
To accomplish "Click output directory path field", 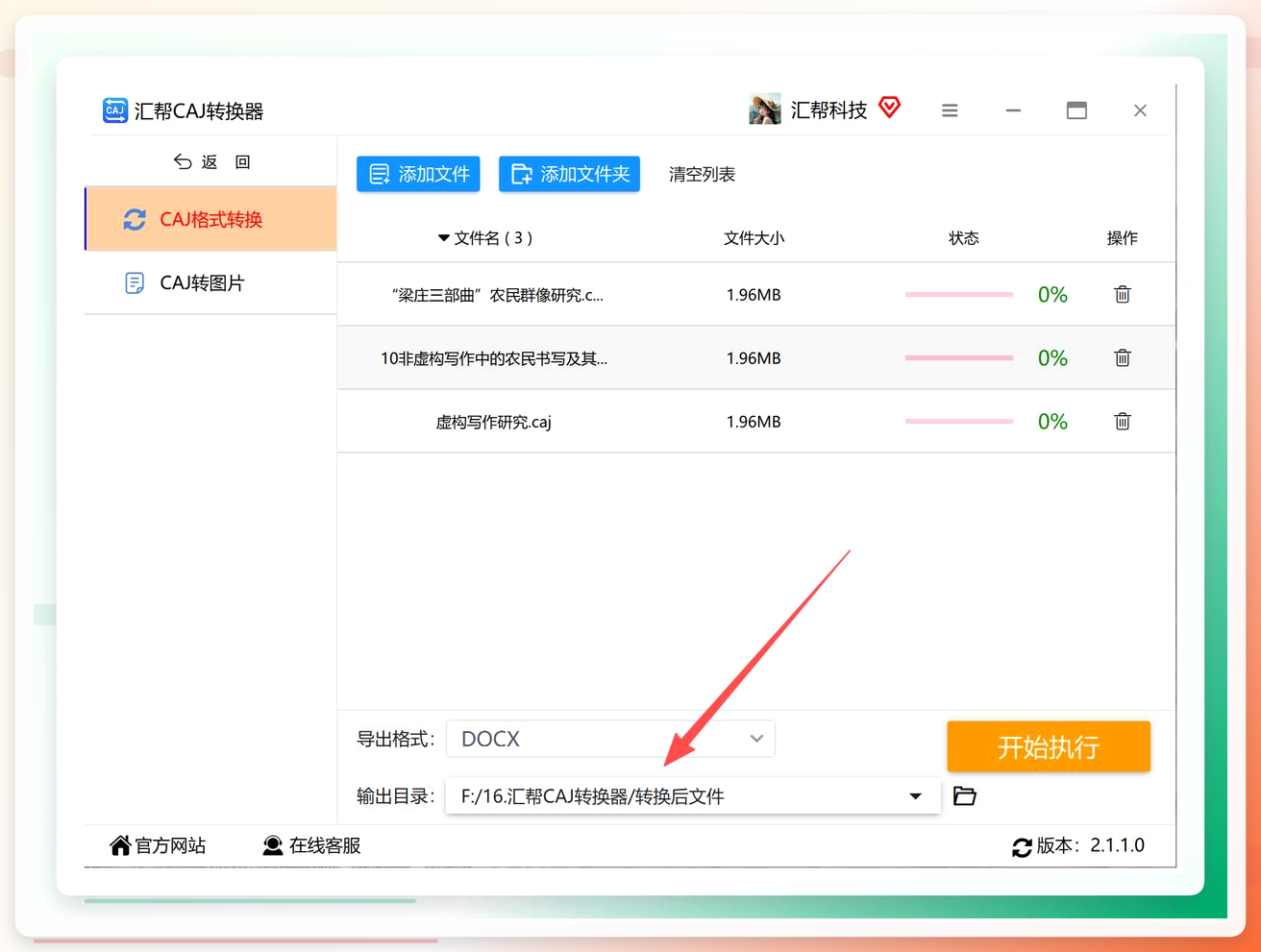I will [x=692, y=796].
